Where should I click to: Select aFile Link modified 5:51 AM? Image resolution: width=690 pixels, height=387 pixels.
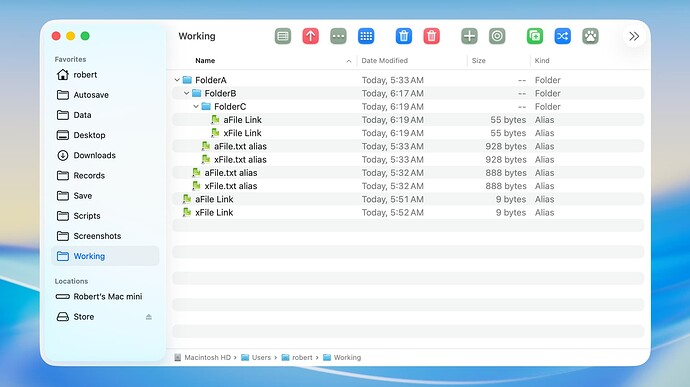(408, 199)
